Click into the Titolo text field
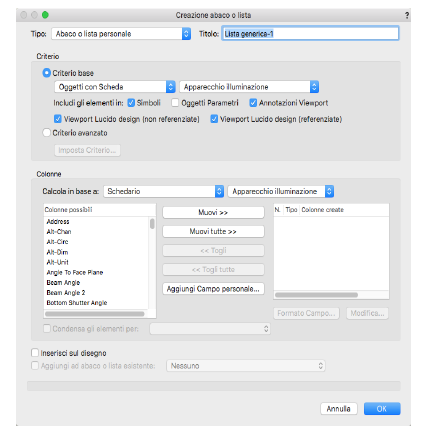 [310, 34]
